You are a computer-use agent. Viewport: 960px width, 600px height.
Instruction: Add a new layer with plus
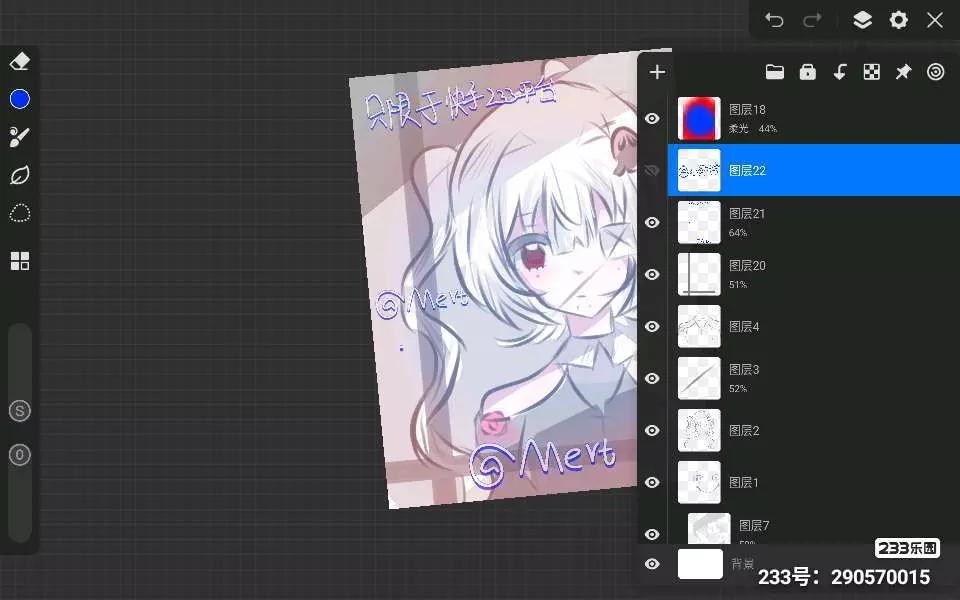pos(657,72)
